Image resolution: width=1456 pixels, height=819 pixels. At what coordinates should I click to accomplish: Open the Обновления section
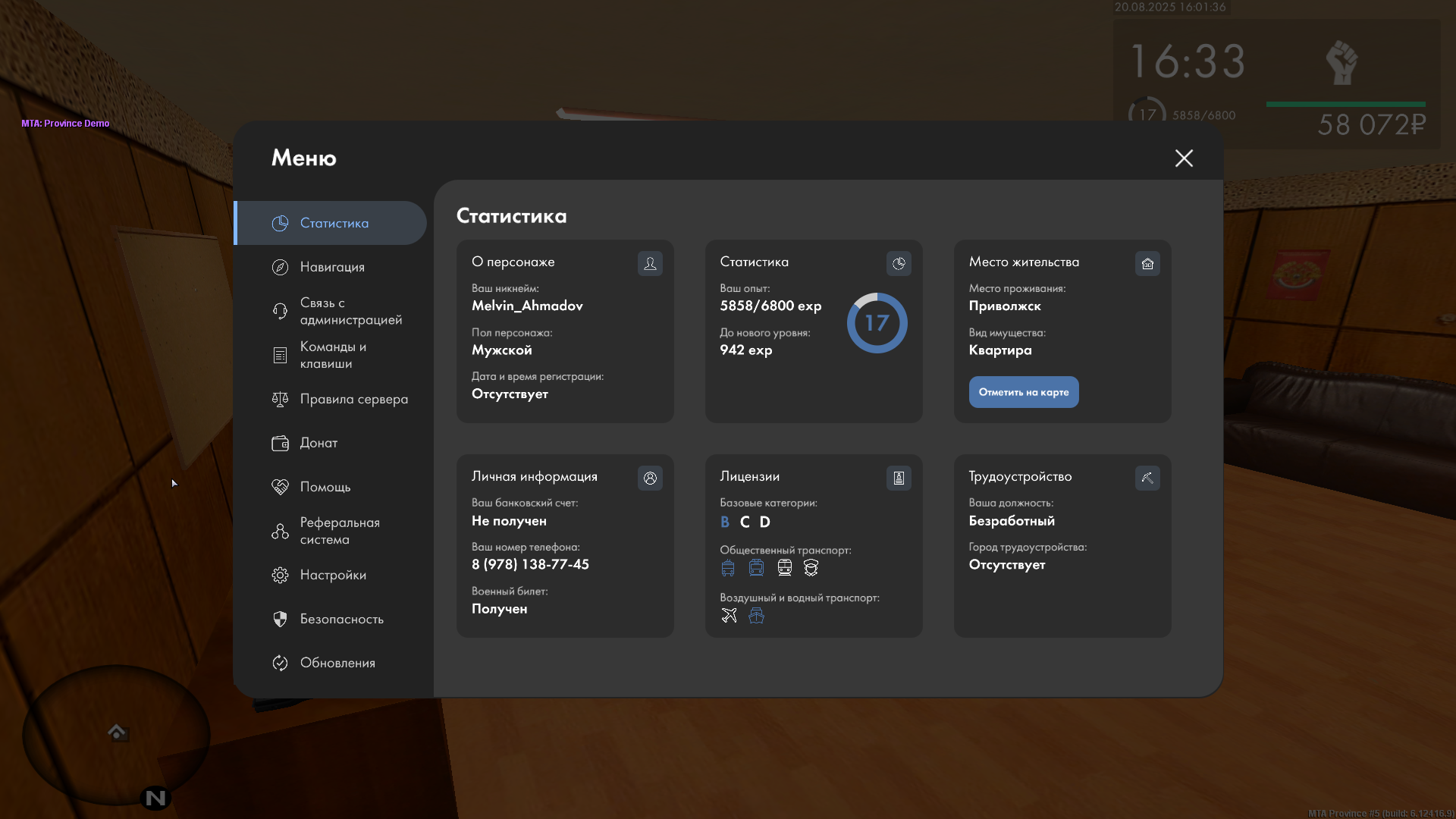point(331,663)
